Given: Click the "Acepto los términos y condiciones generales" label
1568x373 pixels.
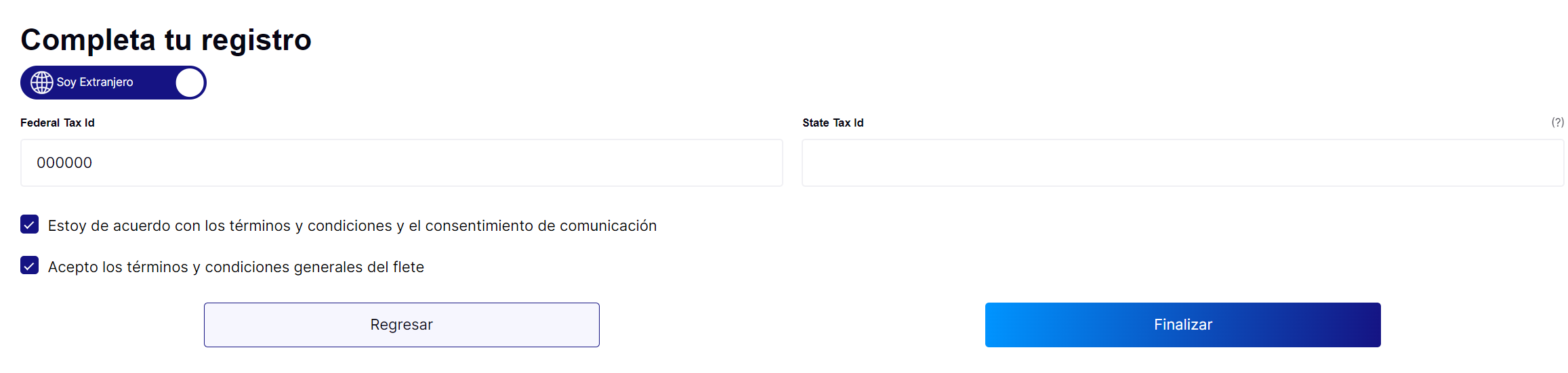Looking at the screenshot, I should [x=236, y=267].
